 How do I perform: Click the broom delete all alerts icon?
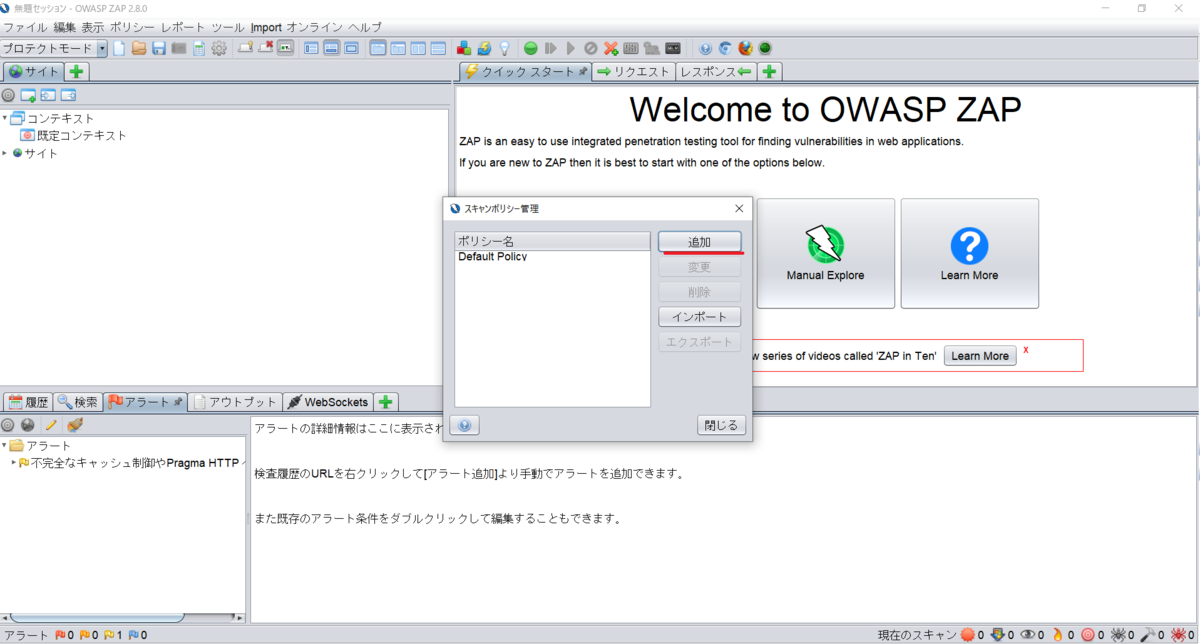(x=74, y=425)
